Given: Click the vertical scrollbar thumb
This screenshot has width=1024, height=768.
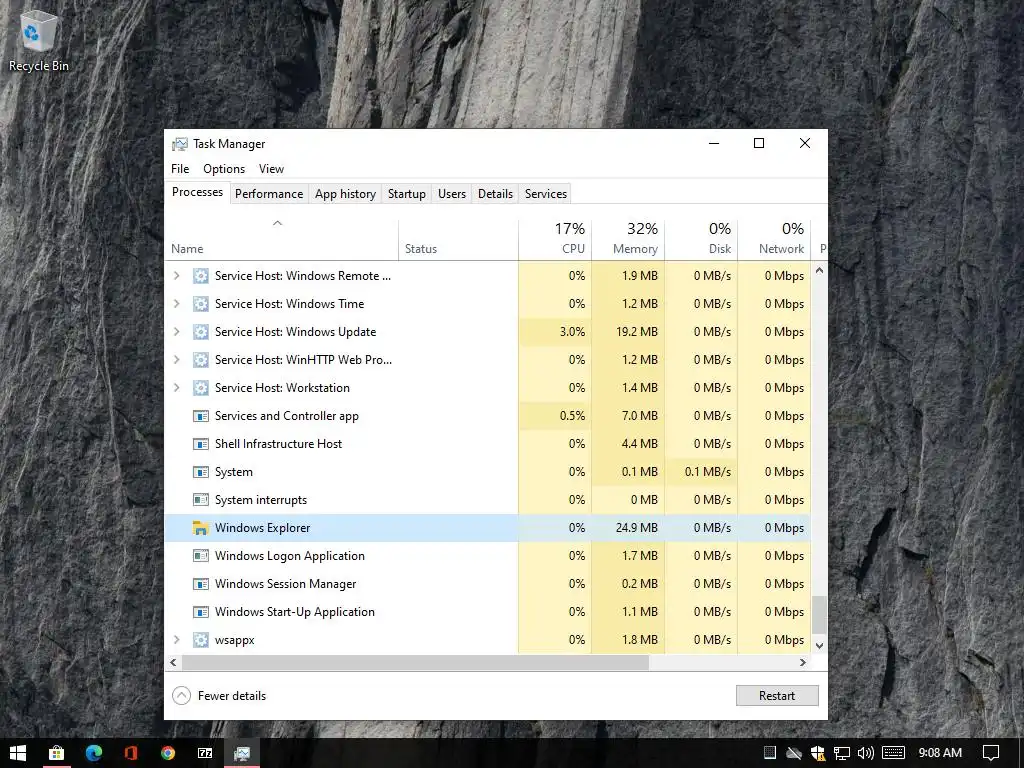Looking at the screenshot, I should 819,615.
